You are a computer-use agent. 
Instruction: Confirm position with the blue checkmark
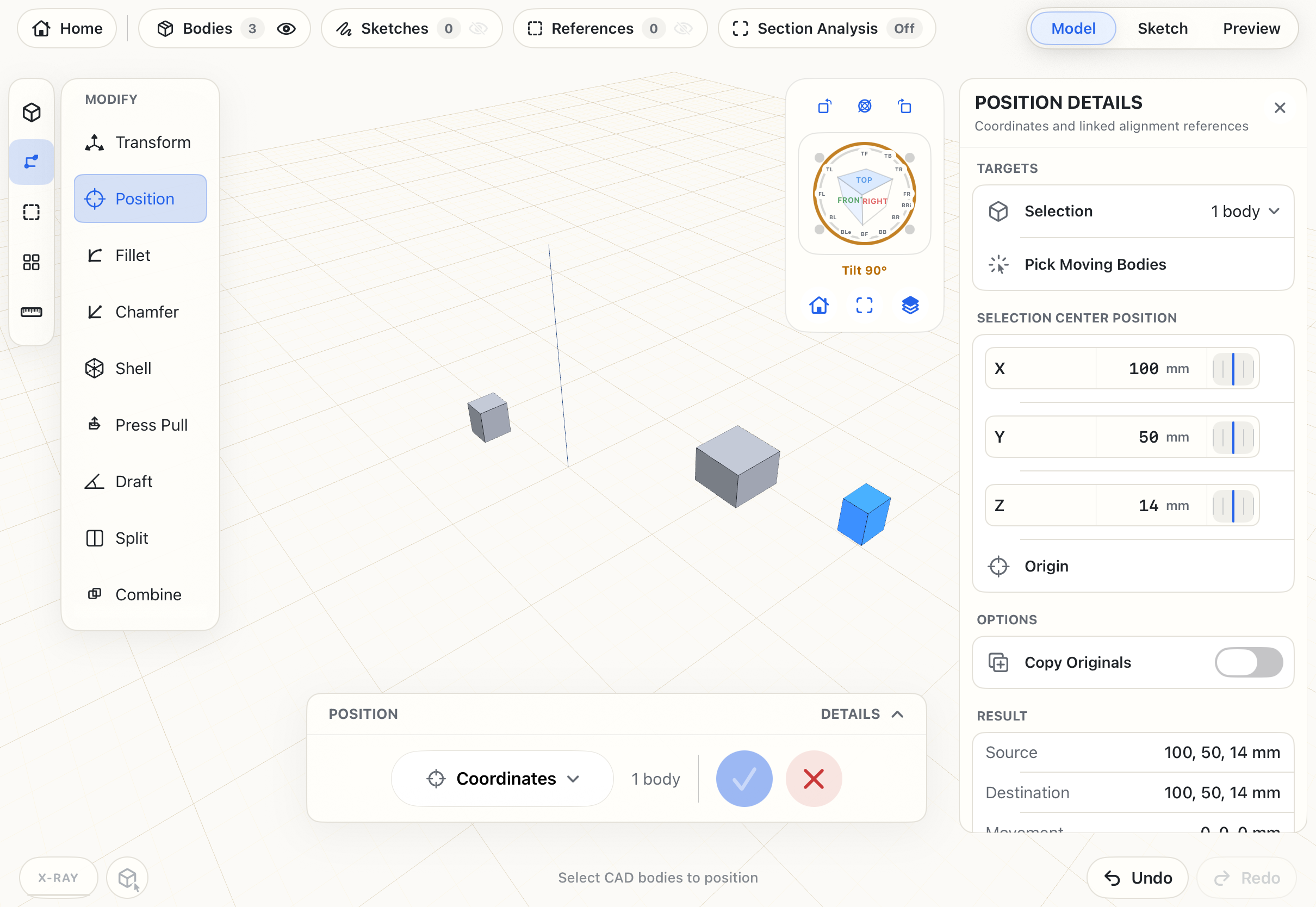tap(744, 779)
